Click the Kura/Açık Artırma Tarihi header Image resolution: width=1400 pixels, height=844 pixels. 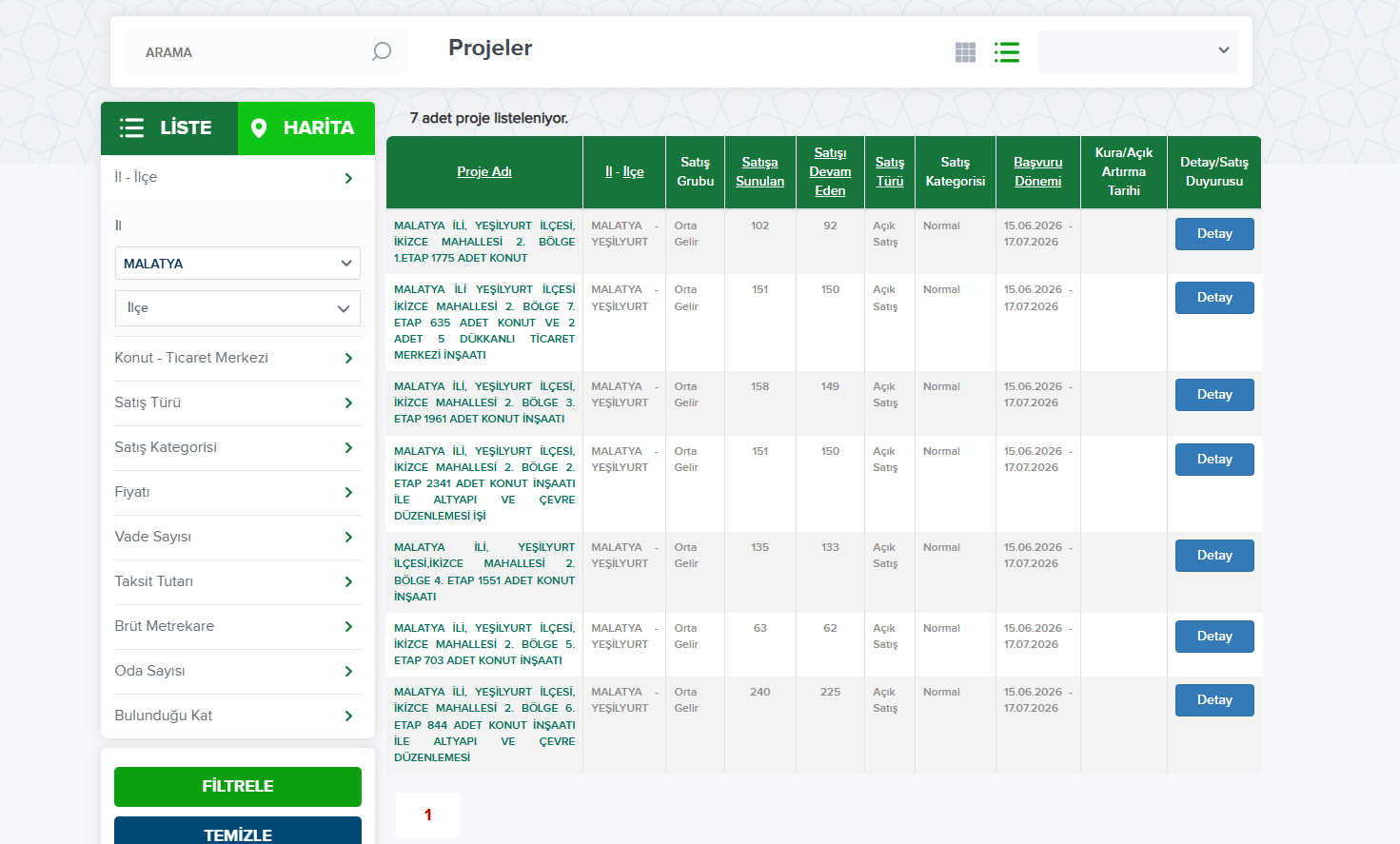click(1124, 172)
